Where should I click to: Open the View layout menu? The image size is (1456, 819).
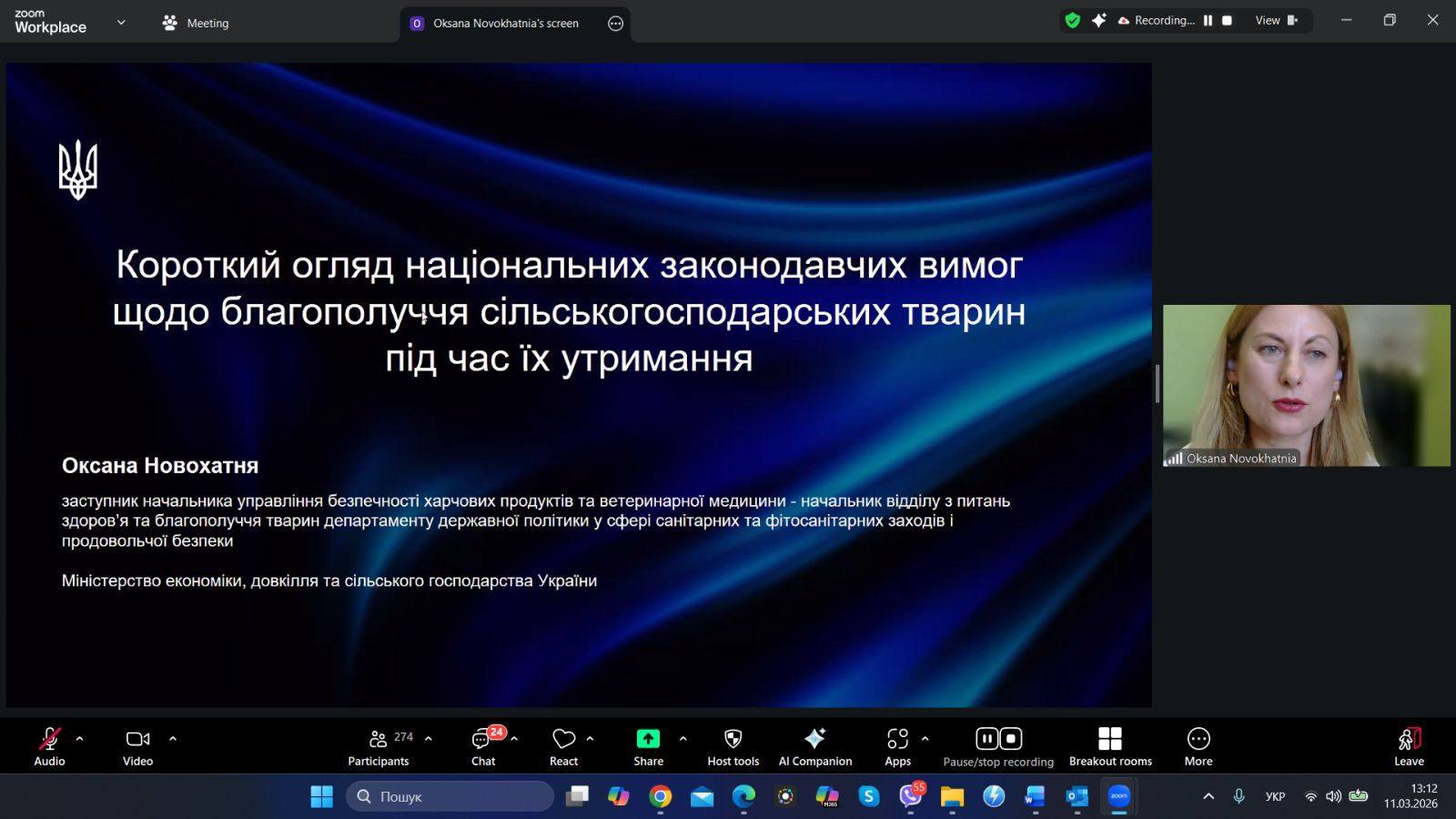click(x=1276, y=20)
